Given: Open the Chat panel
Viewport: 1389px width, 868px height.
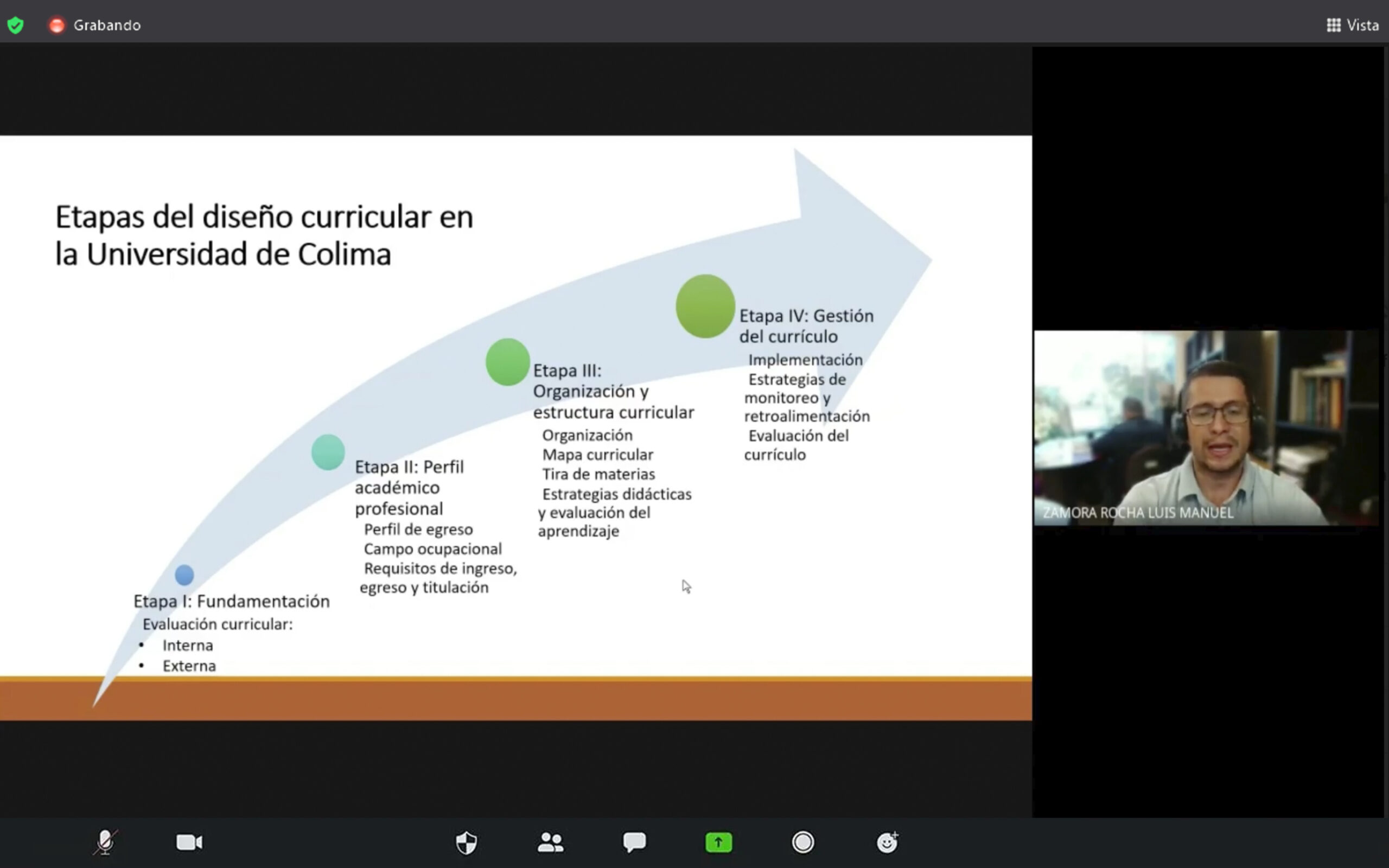Looking at the screenshot, I should (x=634, y=842).
